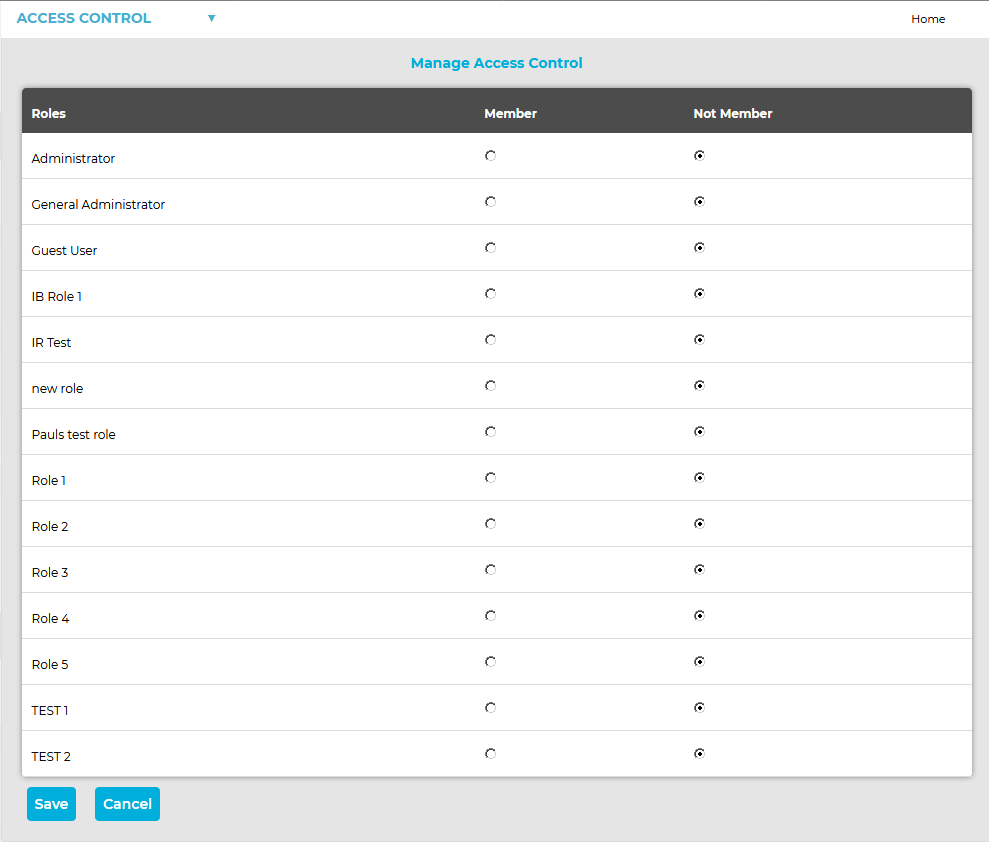Set Role 1 as Not Member
This screenshot has width=989, height=842.
point(699,478)
